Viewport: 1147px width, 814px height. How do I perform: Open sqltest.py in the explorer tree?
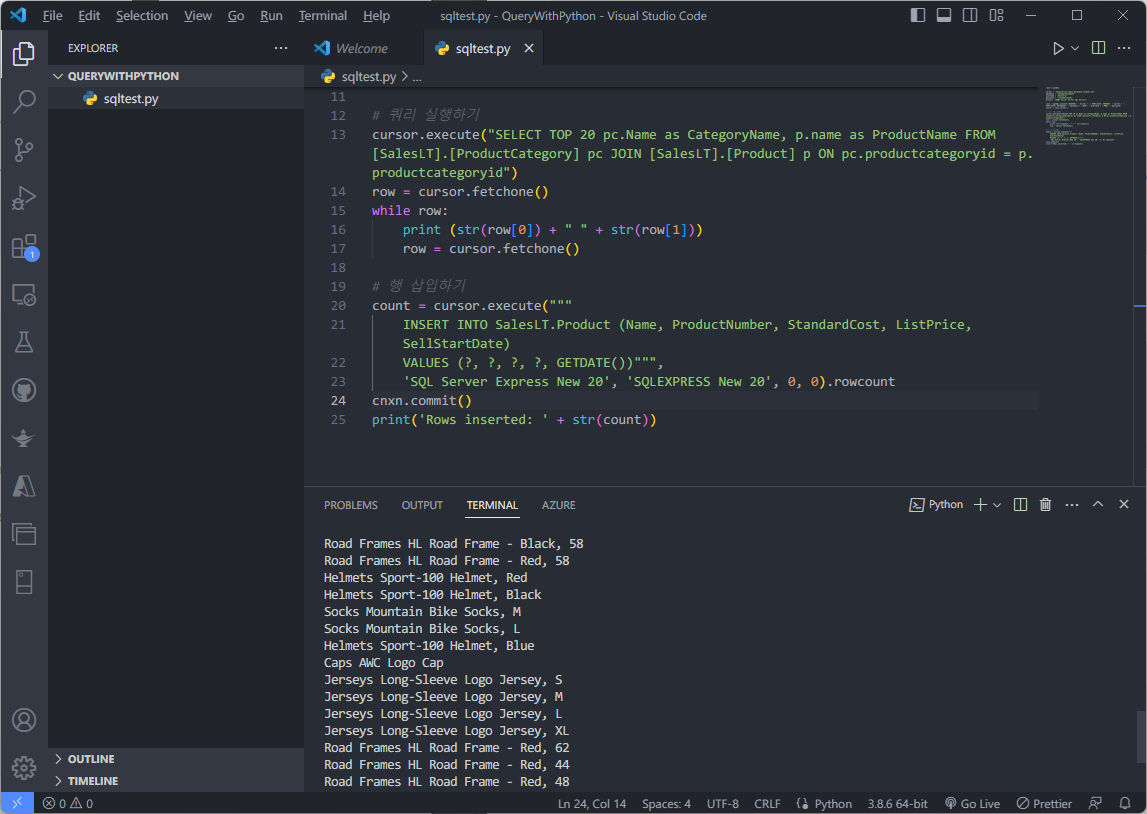176,99
